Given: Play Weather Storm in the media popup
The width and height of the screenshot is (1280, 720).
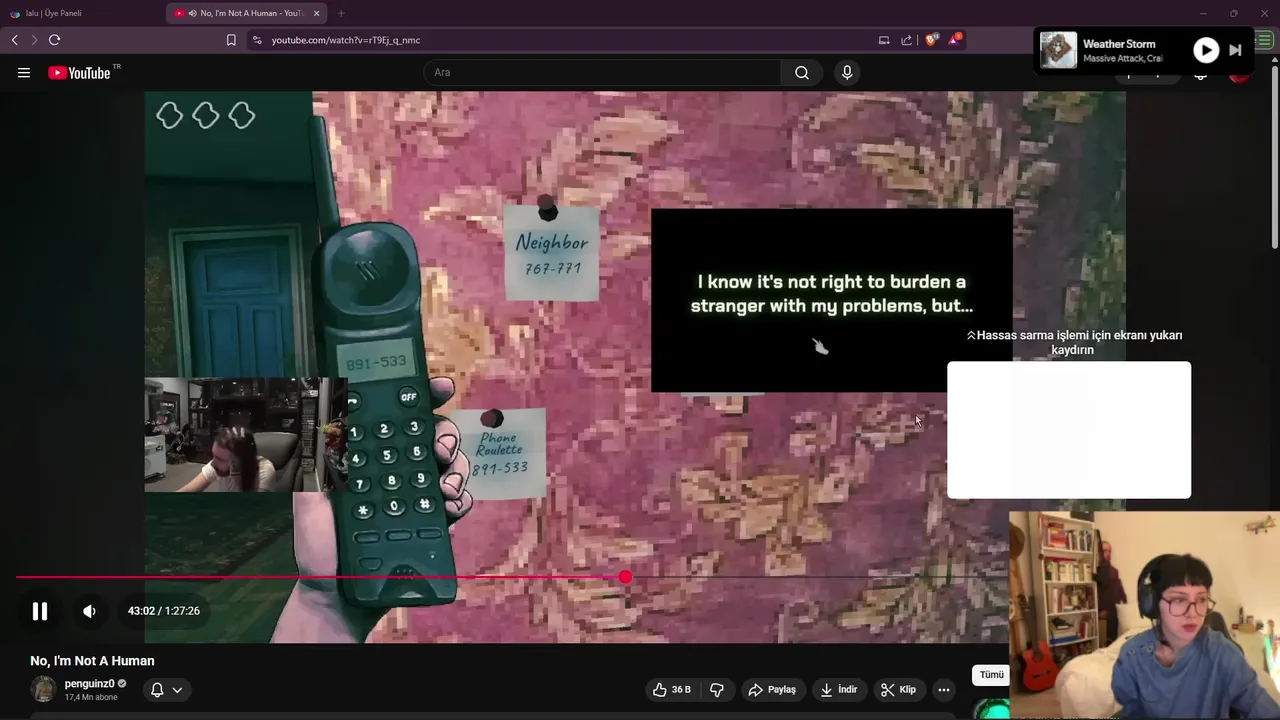Looking at the screenshot, I should pos(1206,50).
